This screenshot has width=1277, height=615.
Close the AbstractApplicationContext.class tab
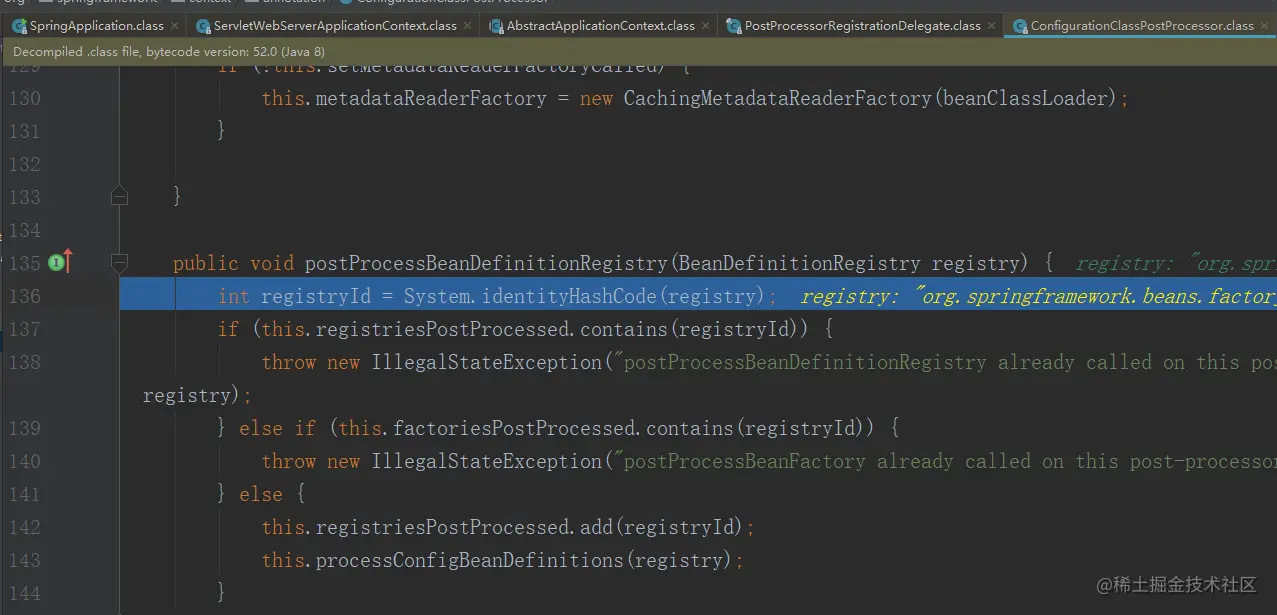[706, 27]
